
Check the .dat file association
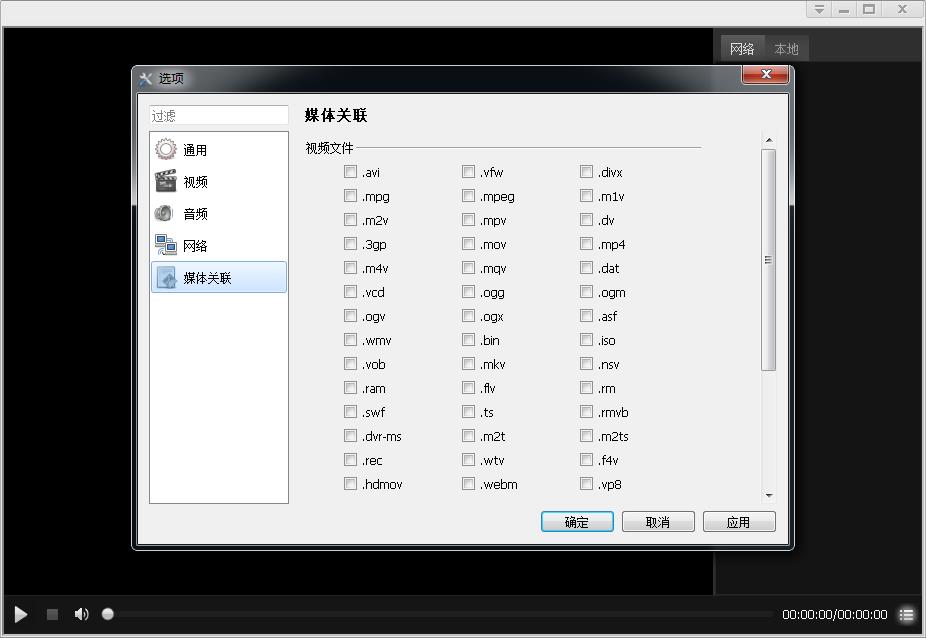[x=586, y=268]
